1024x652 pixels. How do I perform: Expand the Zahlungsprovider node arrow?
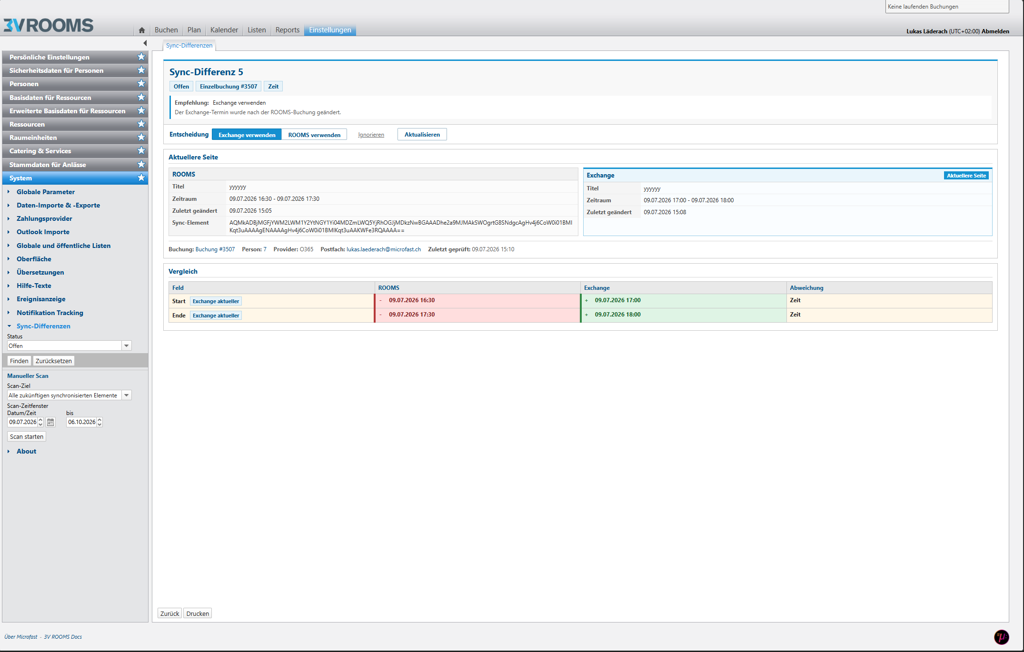[x=8, y=219]
